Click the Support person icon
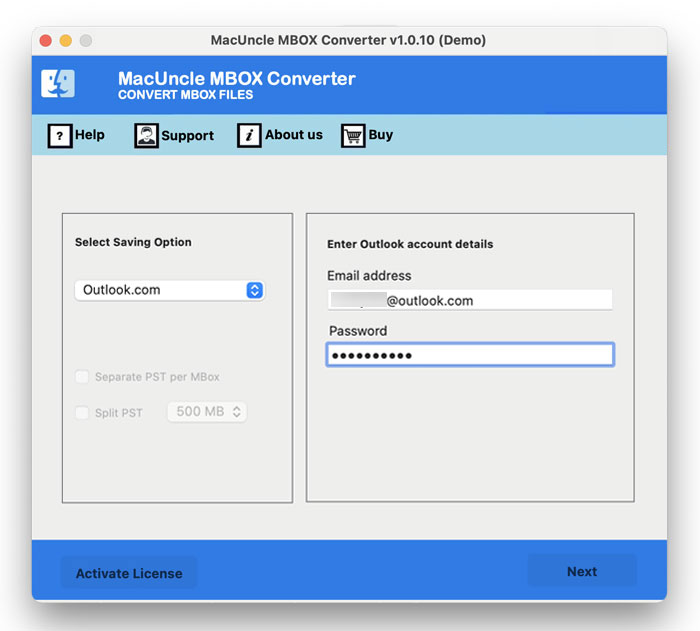 [146, 136]
